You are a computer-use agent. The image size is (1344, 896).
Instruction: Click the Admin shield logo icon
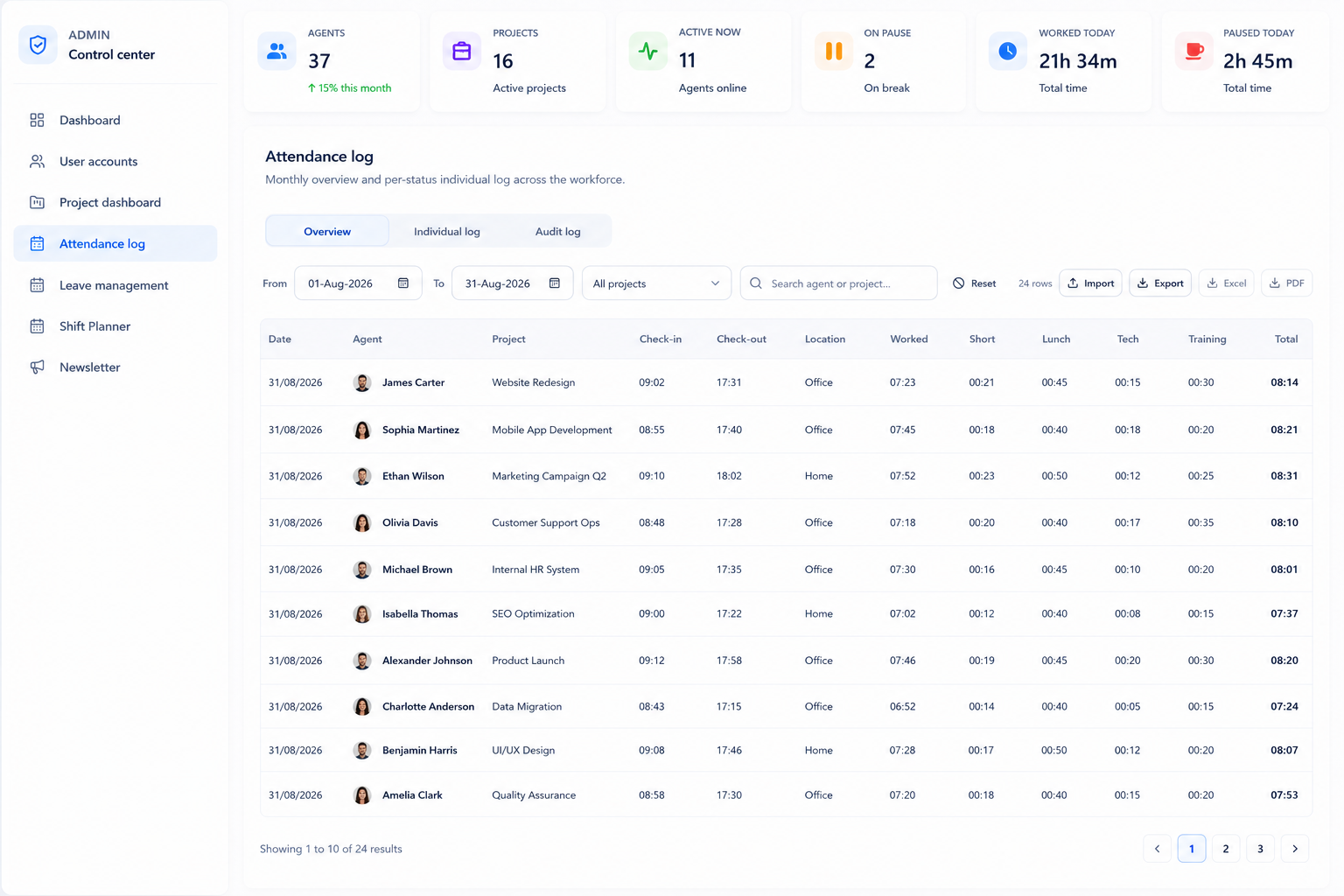point(38,45)
